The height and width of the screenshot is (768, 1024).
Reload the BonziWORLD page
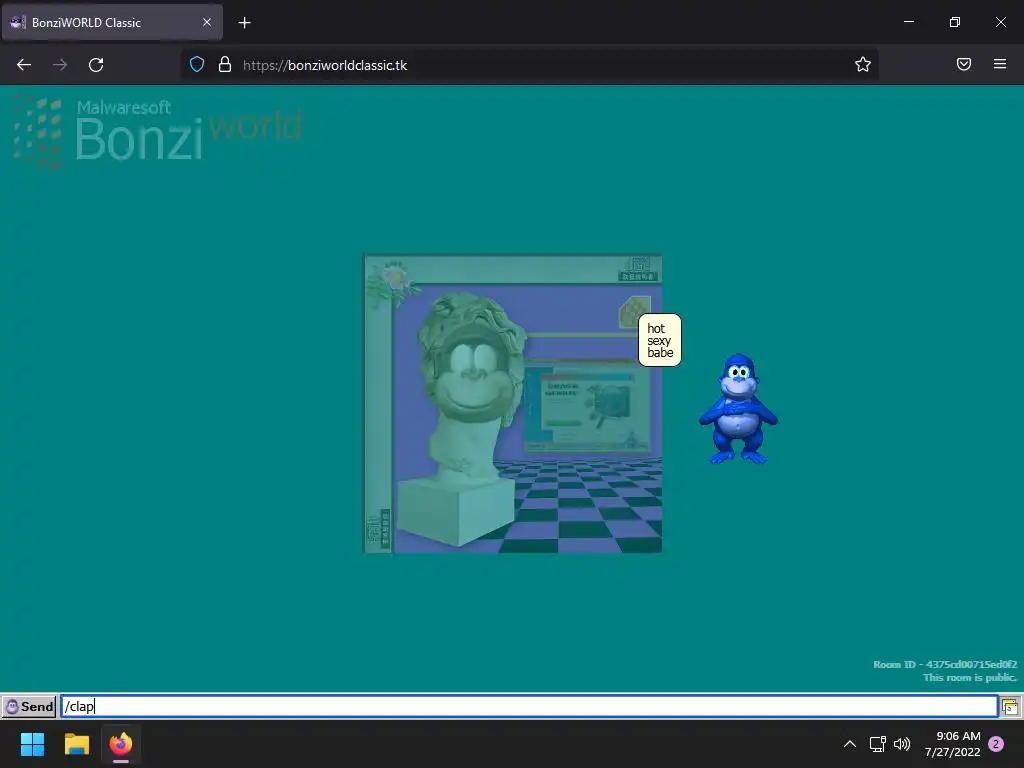pos(96,65)
